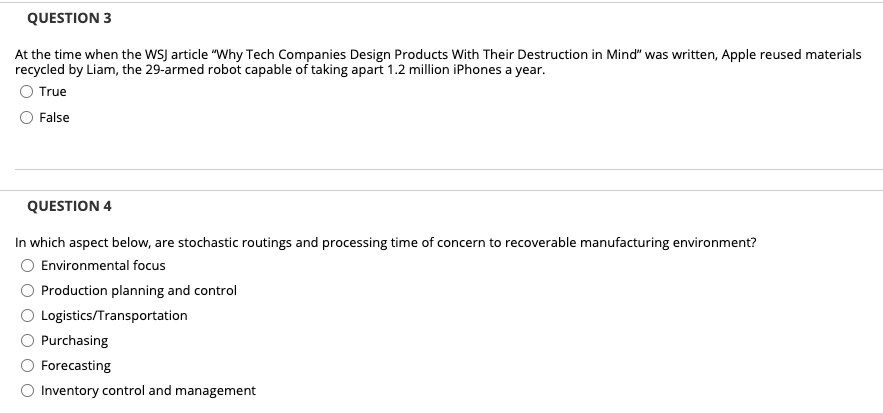Select the Inventory control and management radio button

pos(28,390)
